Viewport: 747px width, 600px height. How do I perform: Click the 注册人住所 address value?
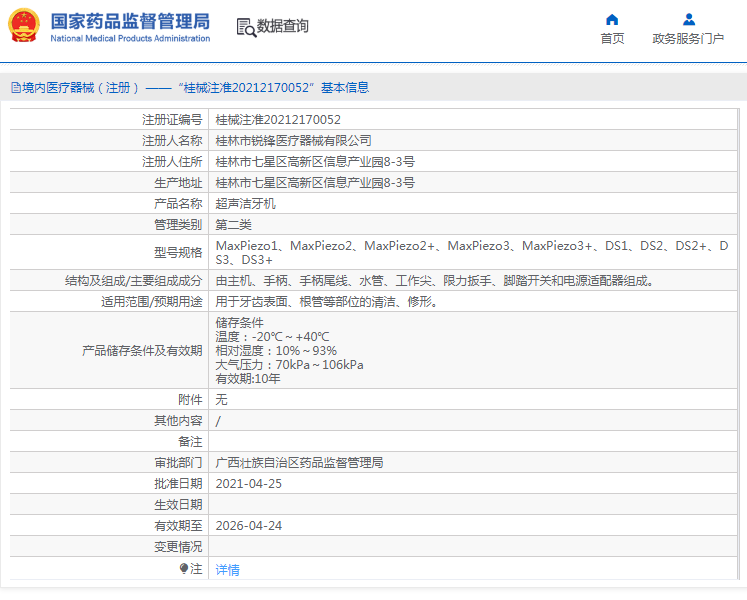point(315,162)
